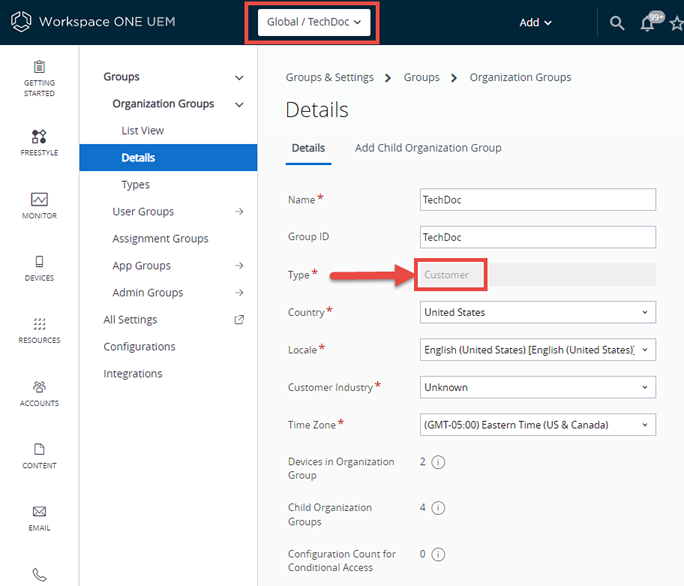Open the Email section icon
This screenshot has width=684, height=586.
pos(39,511)
